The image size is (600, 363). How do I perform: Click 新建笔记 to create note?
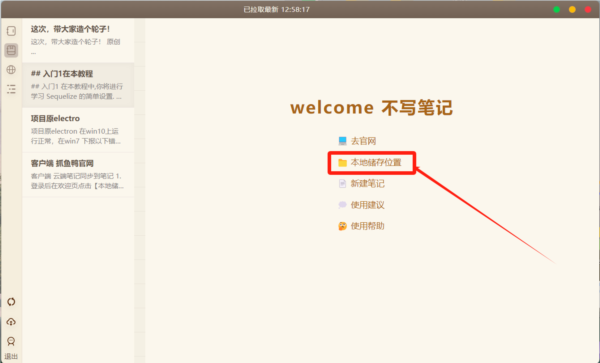[368, 184]
